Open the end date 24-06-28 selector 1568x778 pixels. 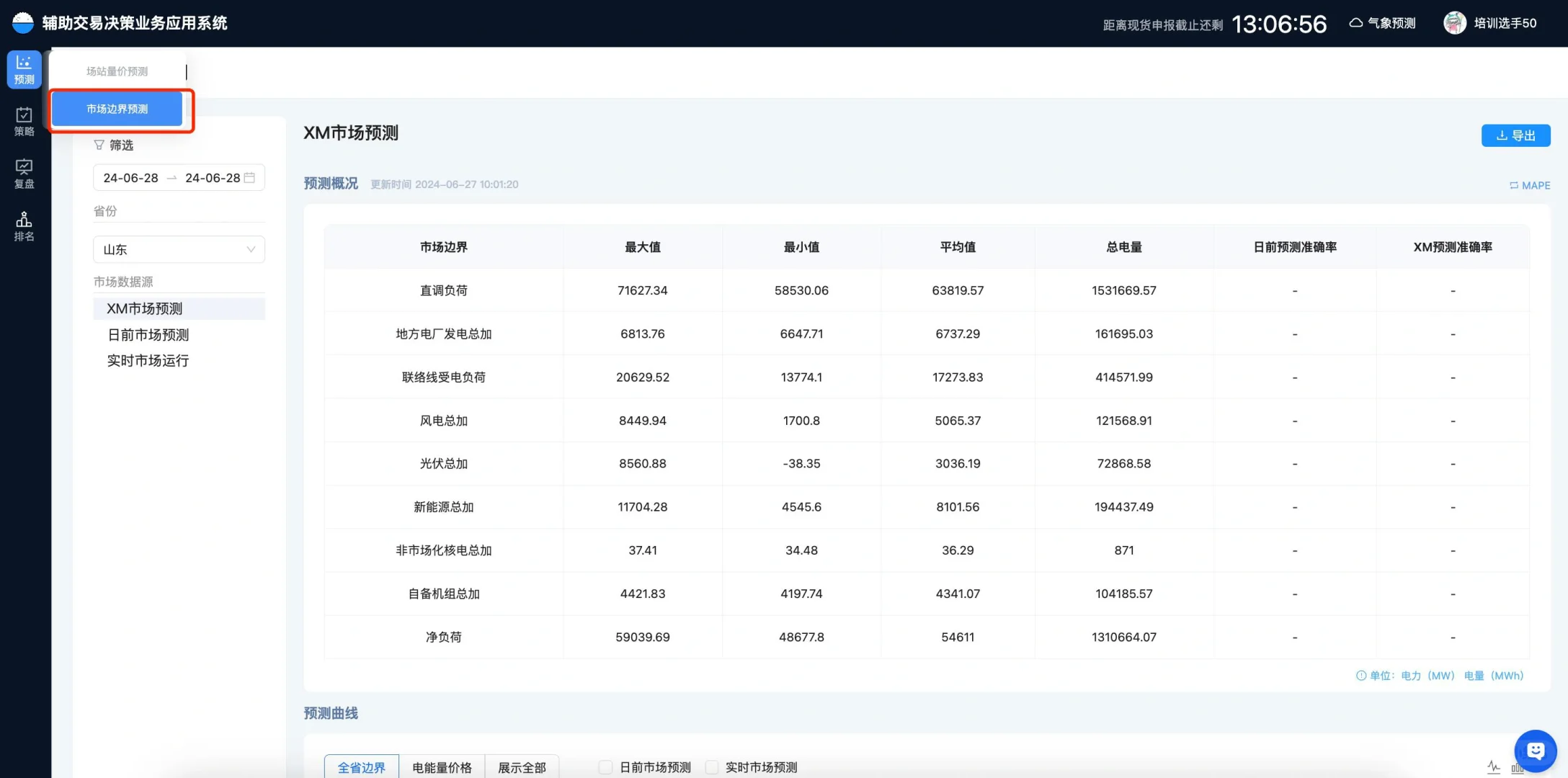click(213, 177)
